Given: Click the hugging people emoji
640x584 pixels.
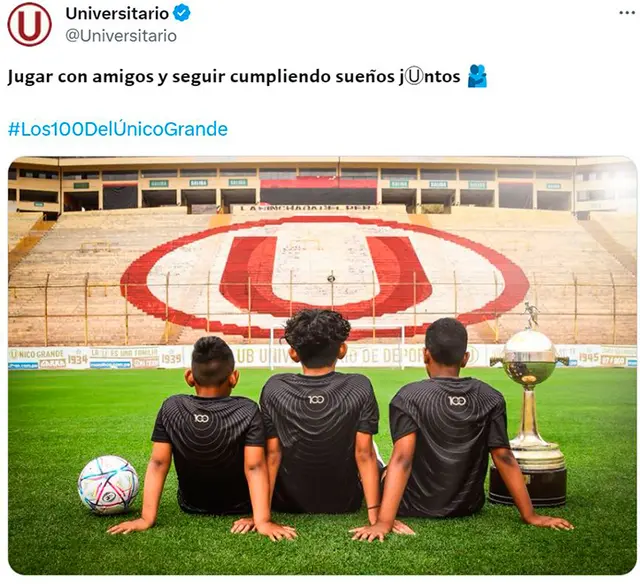Looking at the screenshot, I should 477,76.
